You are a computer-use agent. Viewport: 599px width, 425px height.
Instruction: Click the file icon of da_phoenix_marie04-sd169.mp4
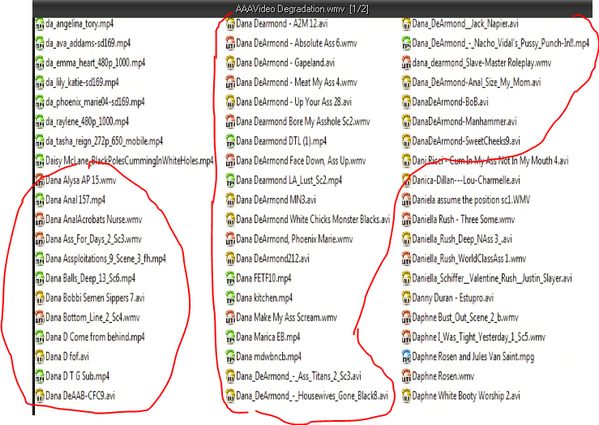coord(40,102)
